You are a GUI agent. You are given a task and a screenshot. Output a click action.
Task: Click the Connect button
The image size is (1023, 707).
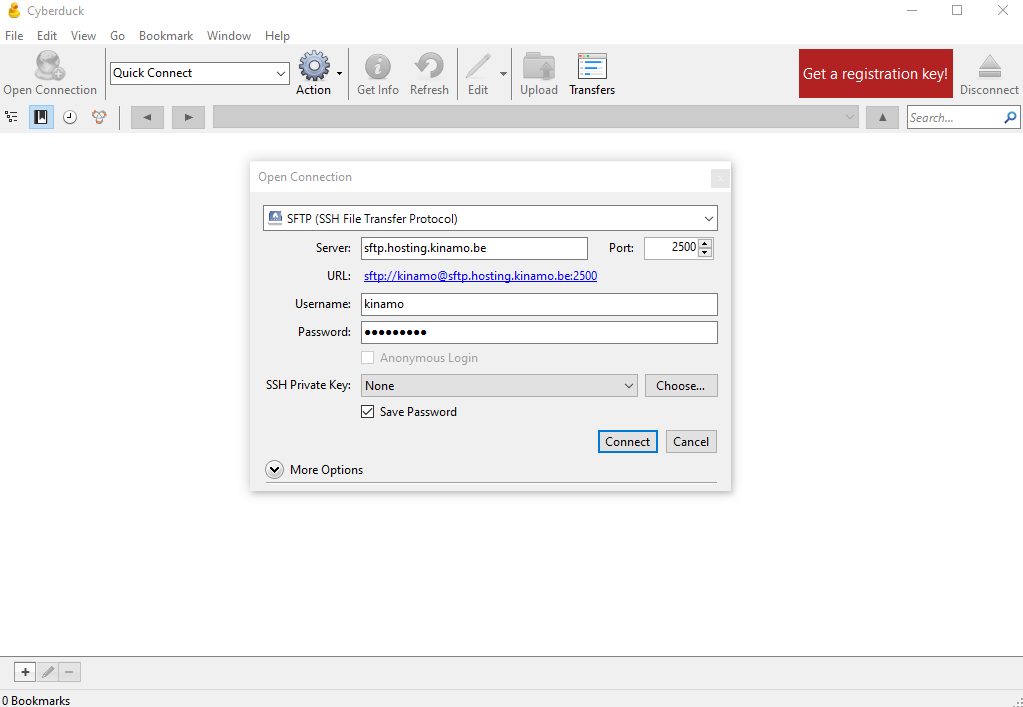coord(627,441)
